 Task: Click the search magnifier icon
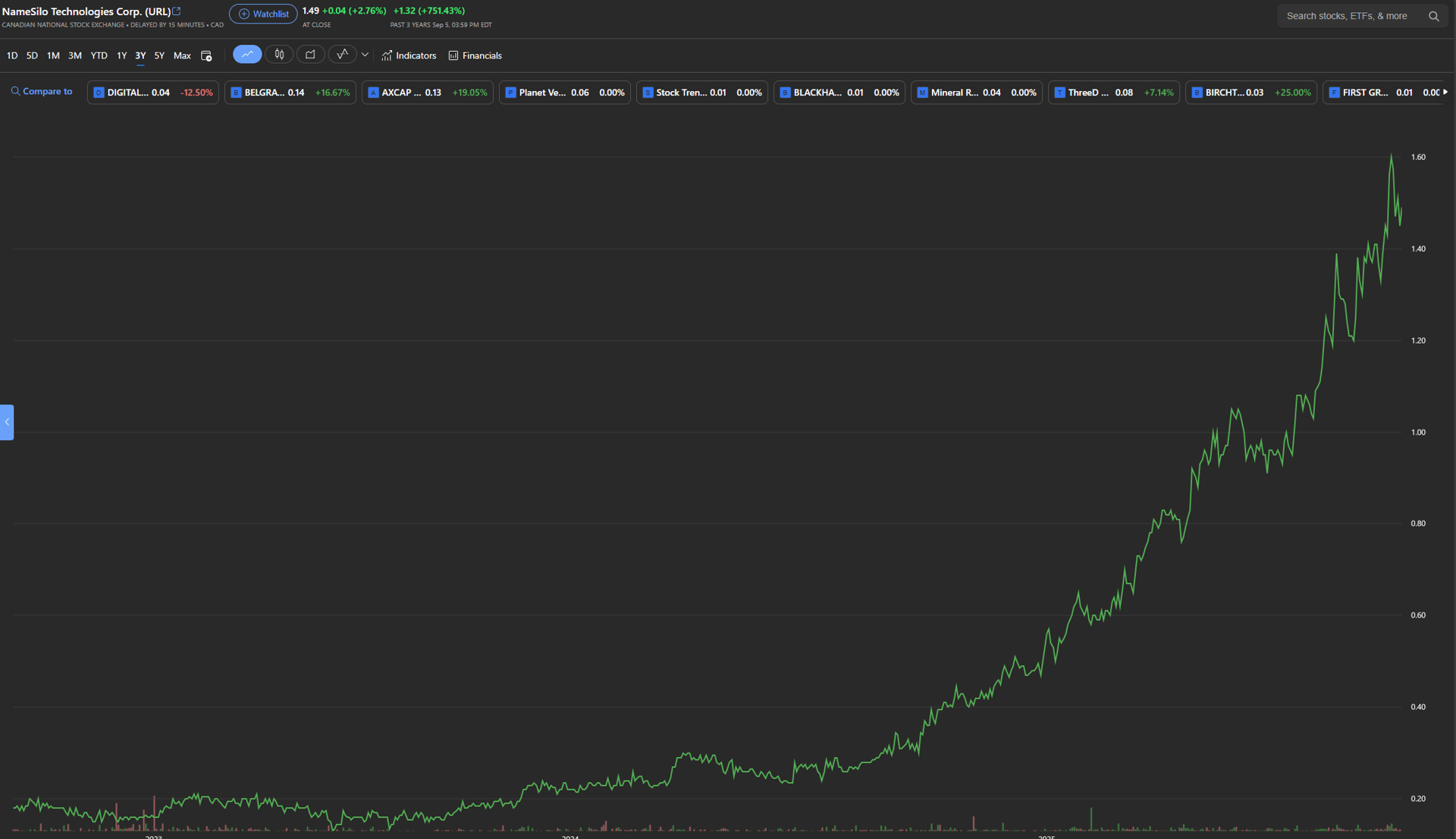point(1433,16)
